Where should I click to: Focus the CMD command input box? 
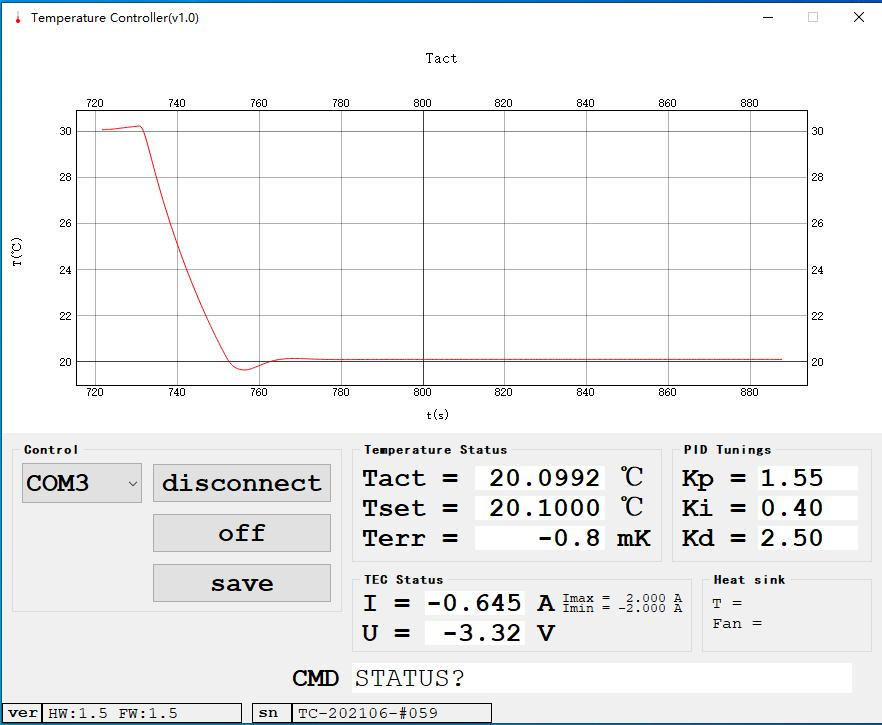point(601,678)
